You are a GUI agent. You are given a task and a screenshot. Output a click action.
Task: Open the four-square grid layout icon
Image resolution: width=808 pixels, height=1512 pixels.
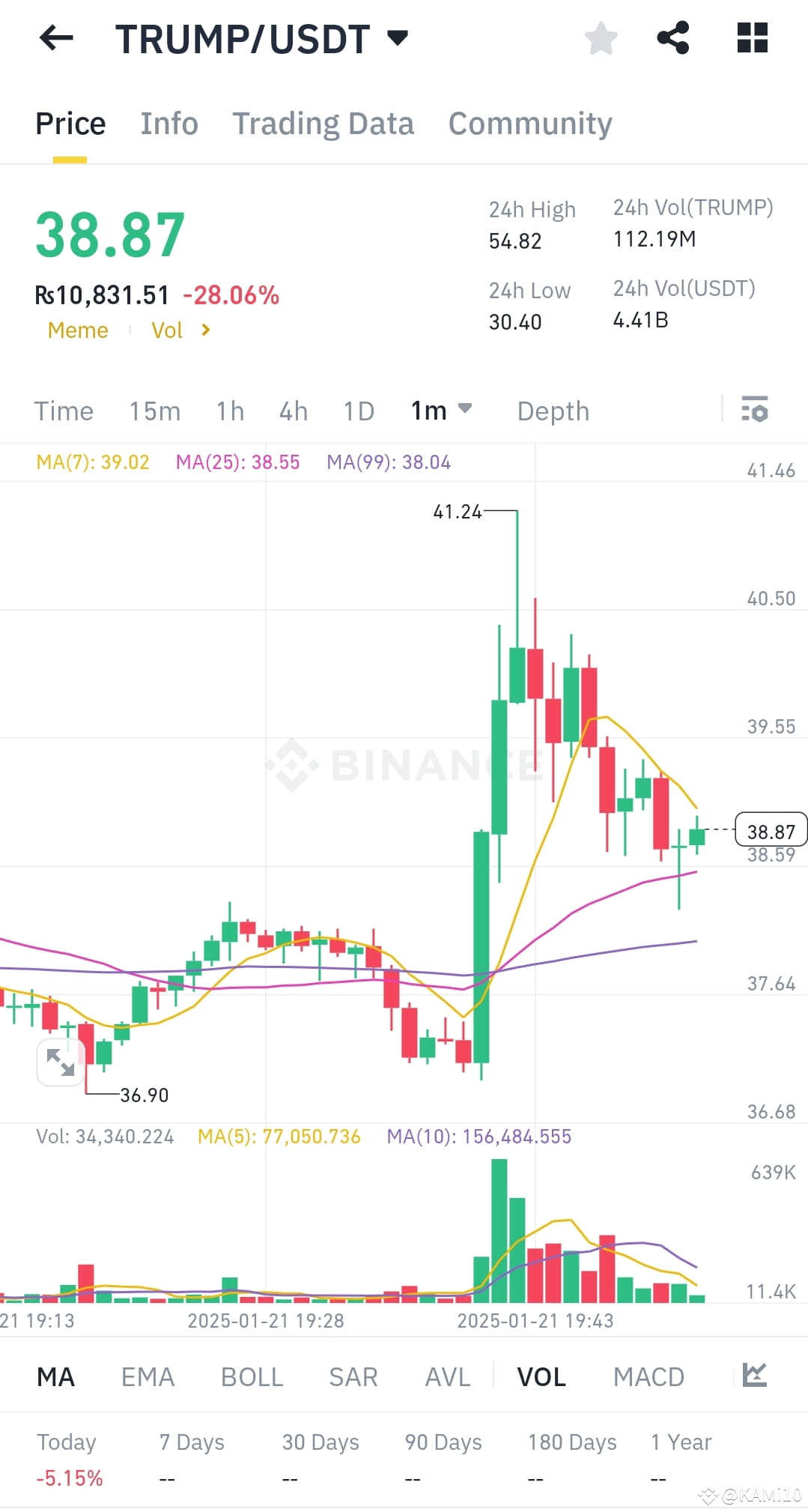click(x=752, y=37)
